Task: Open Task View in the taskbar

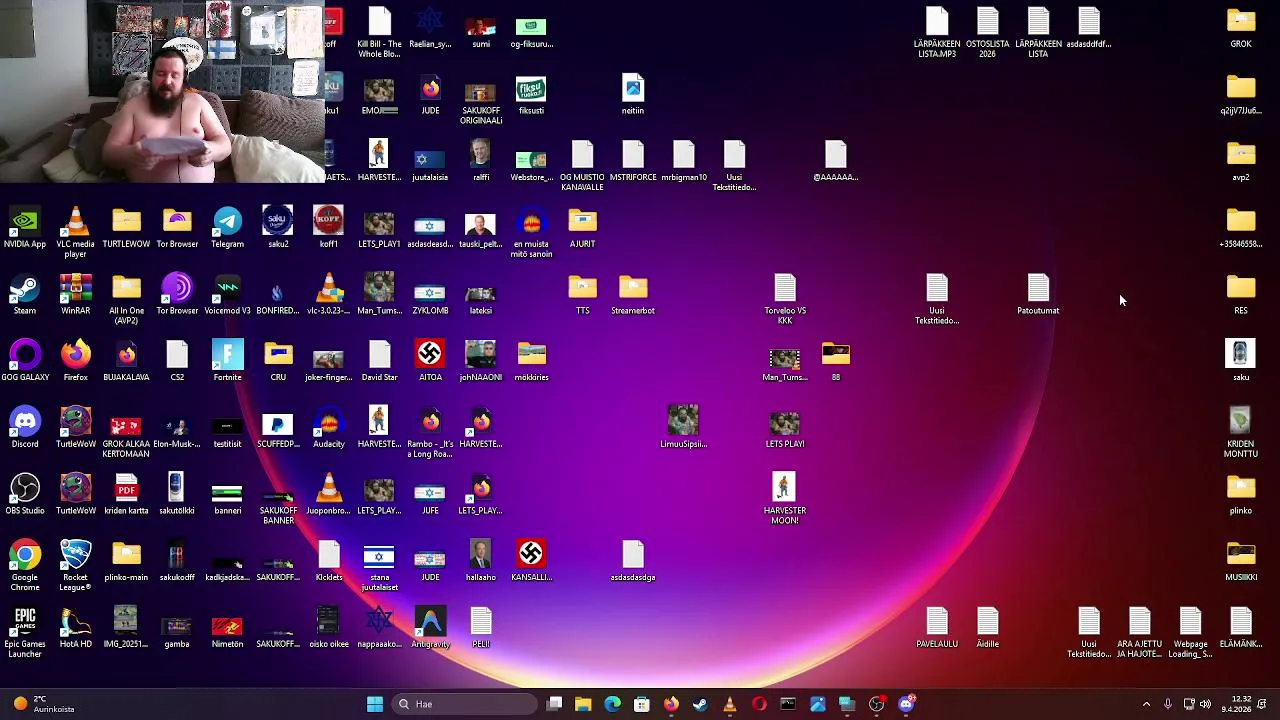Action: tap(555, 704)
